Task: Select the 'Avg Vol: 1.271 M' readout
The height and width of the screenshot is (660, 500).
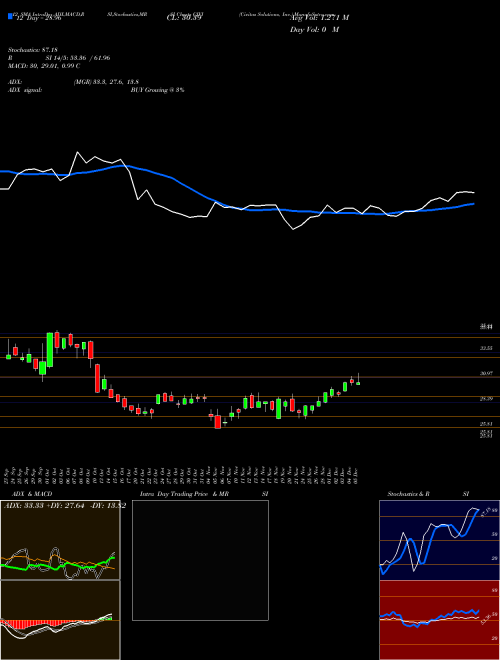Action: coord(319,18)
